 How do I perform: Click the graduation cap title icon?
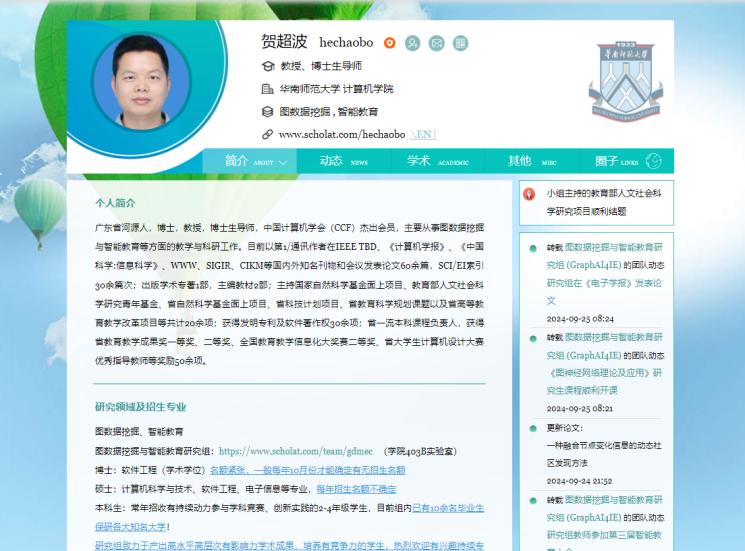pyautogui.click(x=268, y=66)
